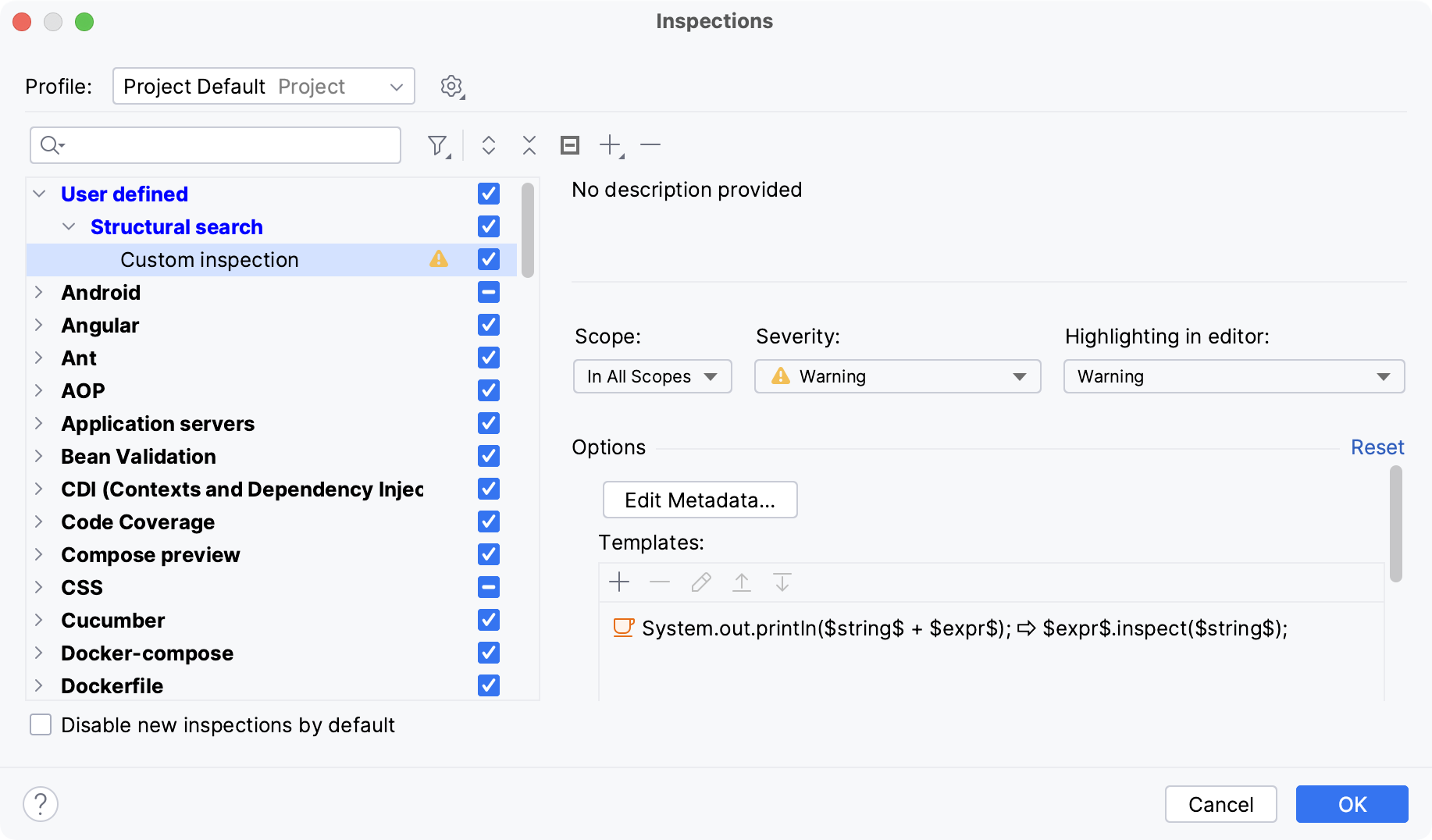Open the profile settings gear

tap(451, 86)
